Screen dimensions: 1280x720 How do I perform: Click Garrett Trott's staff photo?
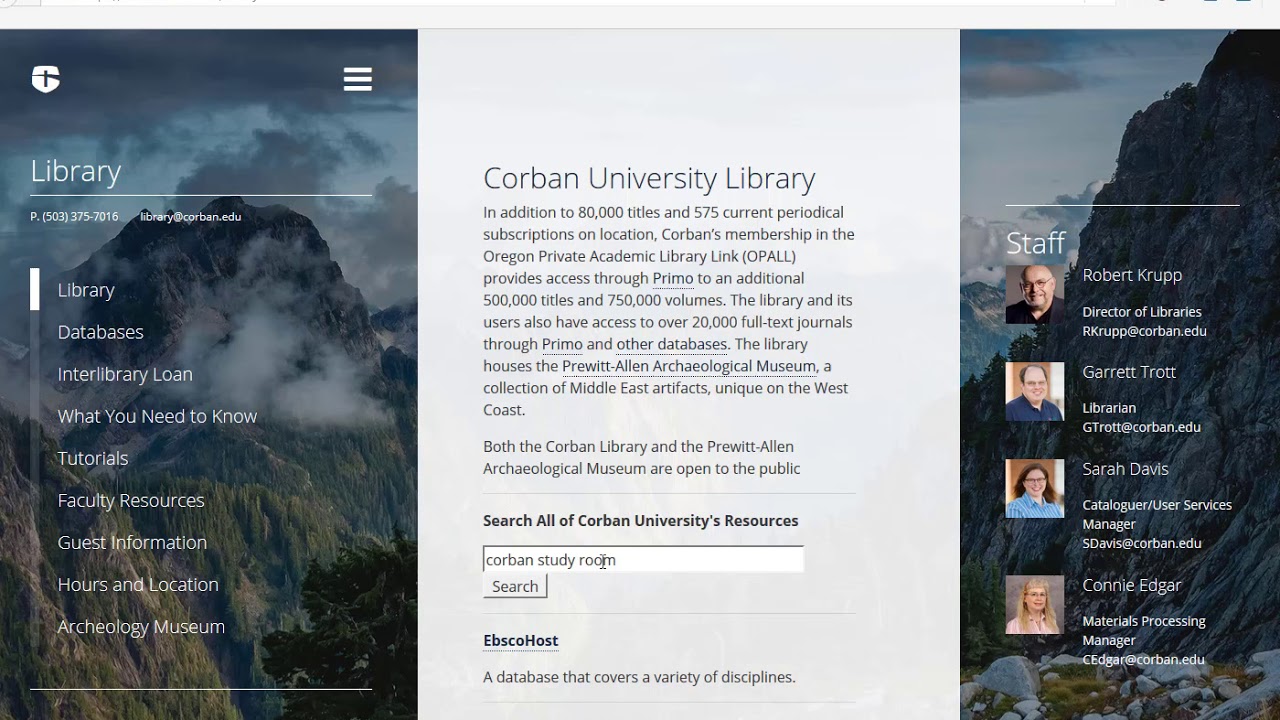(x=1035, y=391)
